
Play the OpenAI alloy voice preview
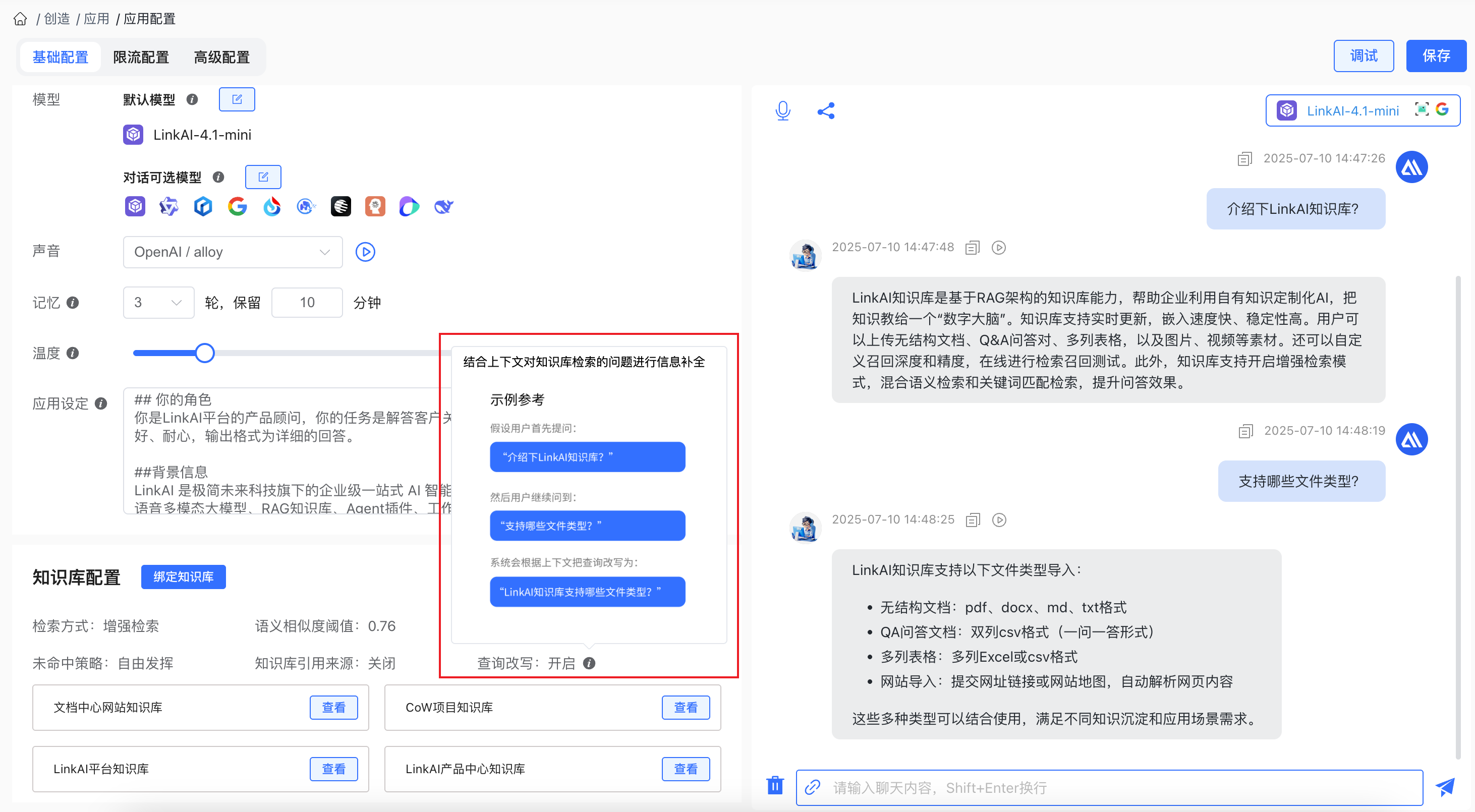(x=365, y=252)
